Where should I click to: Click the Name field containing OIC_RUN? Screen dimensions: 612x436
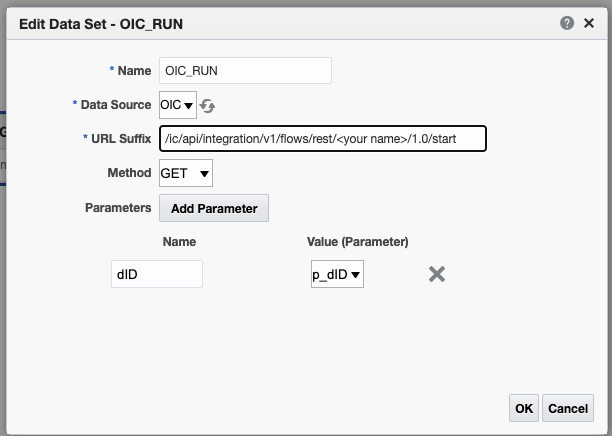[x=245, y=71]
